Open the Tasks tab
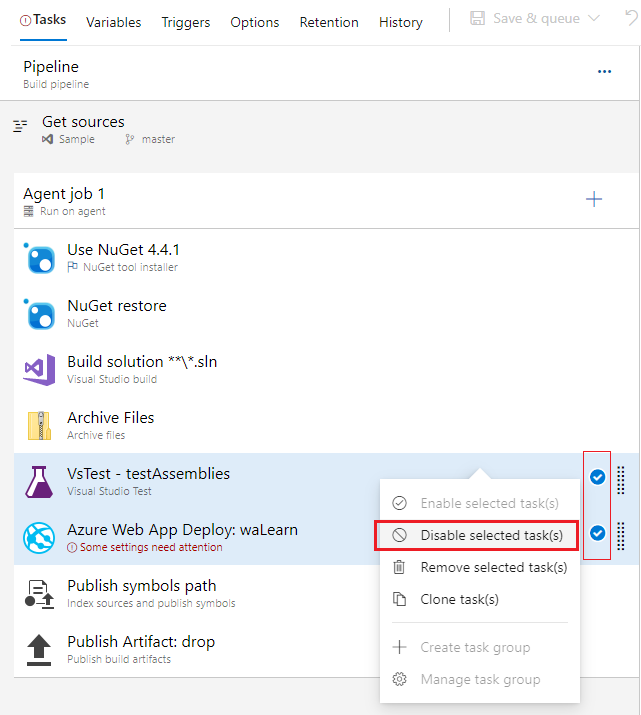 [43, 20]
